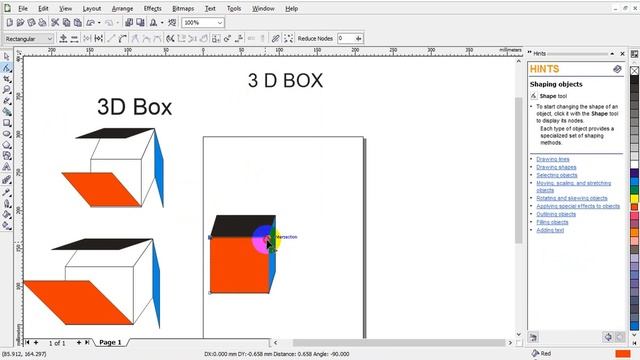Open the Drawing shapes hint link

[x=556, y=167]
